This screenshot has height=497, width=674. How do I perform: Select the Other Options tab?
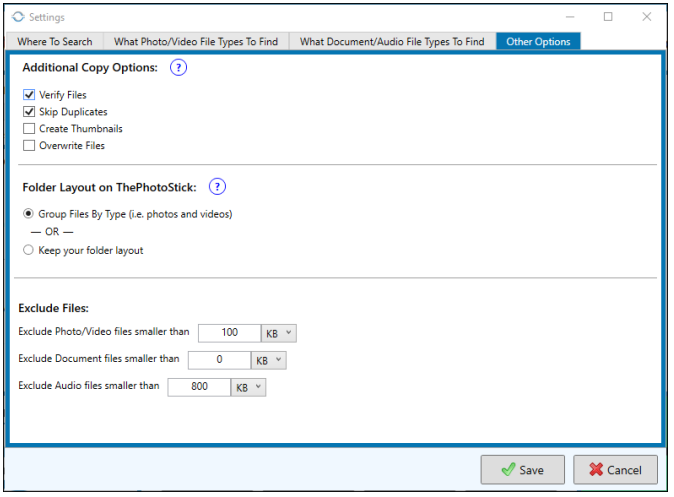[538, 41]
